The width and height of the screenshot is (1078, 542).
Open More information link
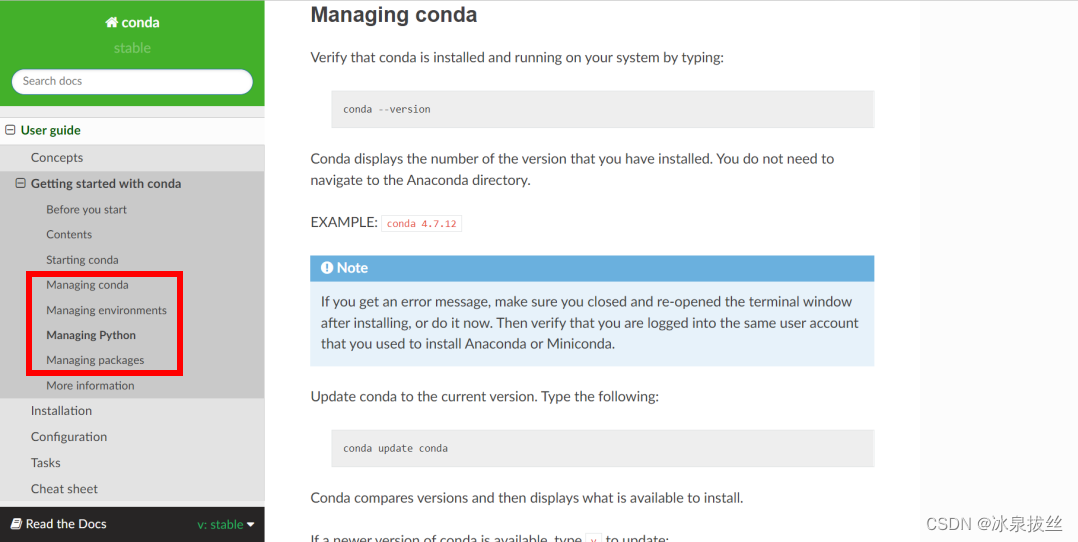point(90,386)
